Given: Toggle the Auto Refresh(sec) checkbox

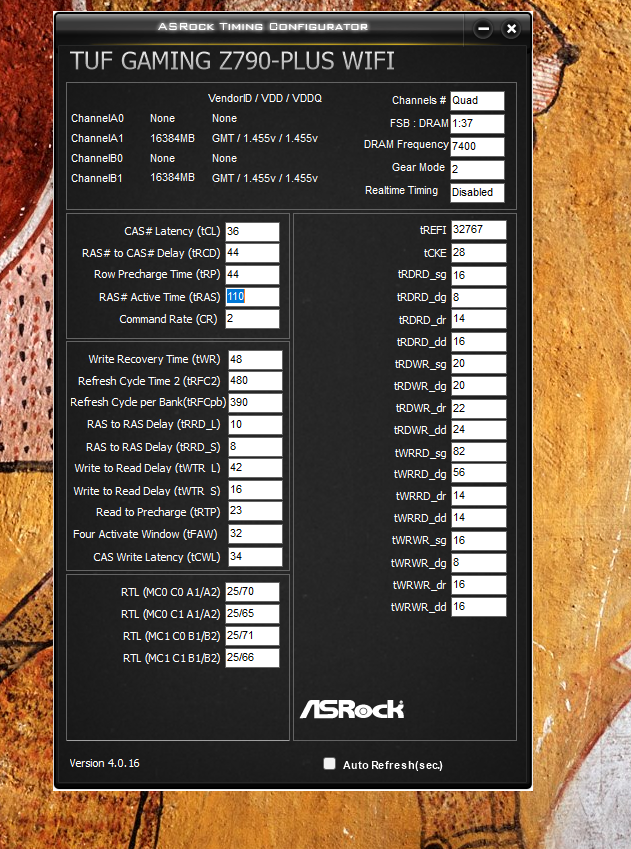Looking at the screenshot, I should point(329,763).
